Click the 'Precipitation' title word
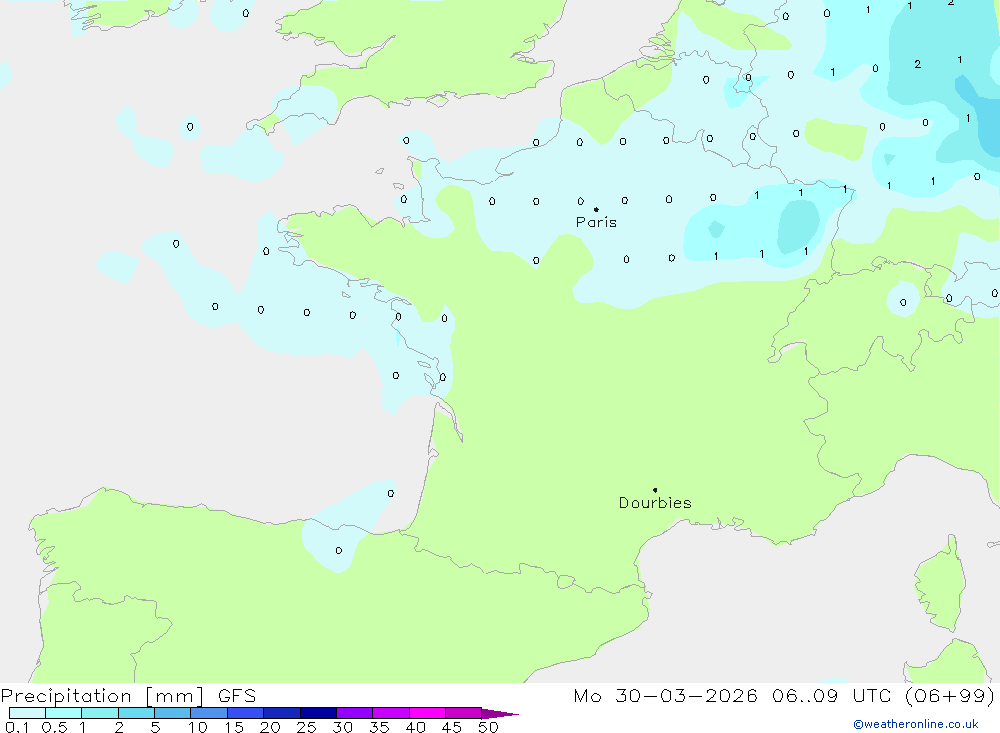The width and height of the screenshot is (1000, 733). point(66,696)
